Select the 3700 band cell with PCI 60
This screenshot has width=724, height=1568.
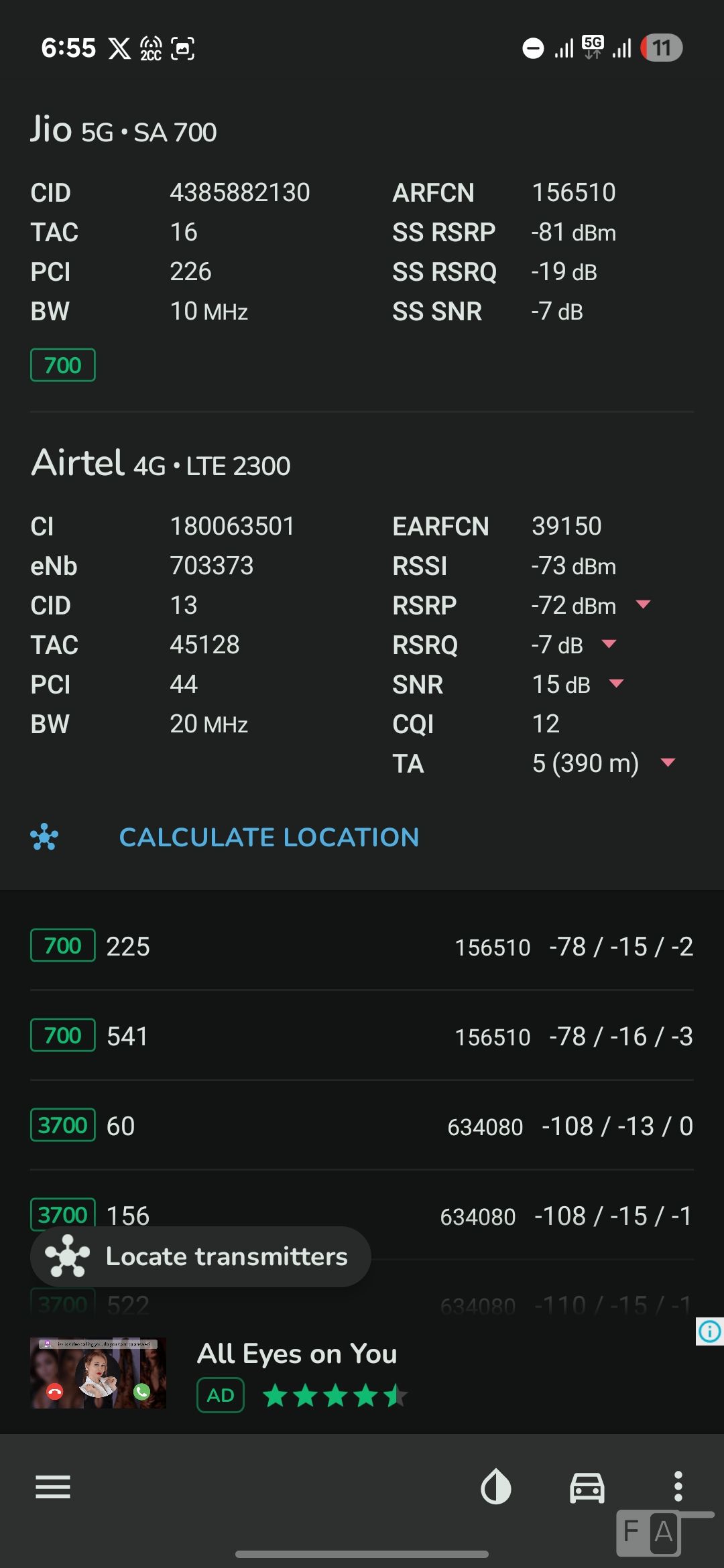[362, 1126]
